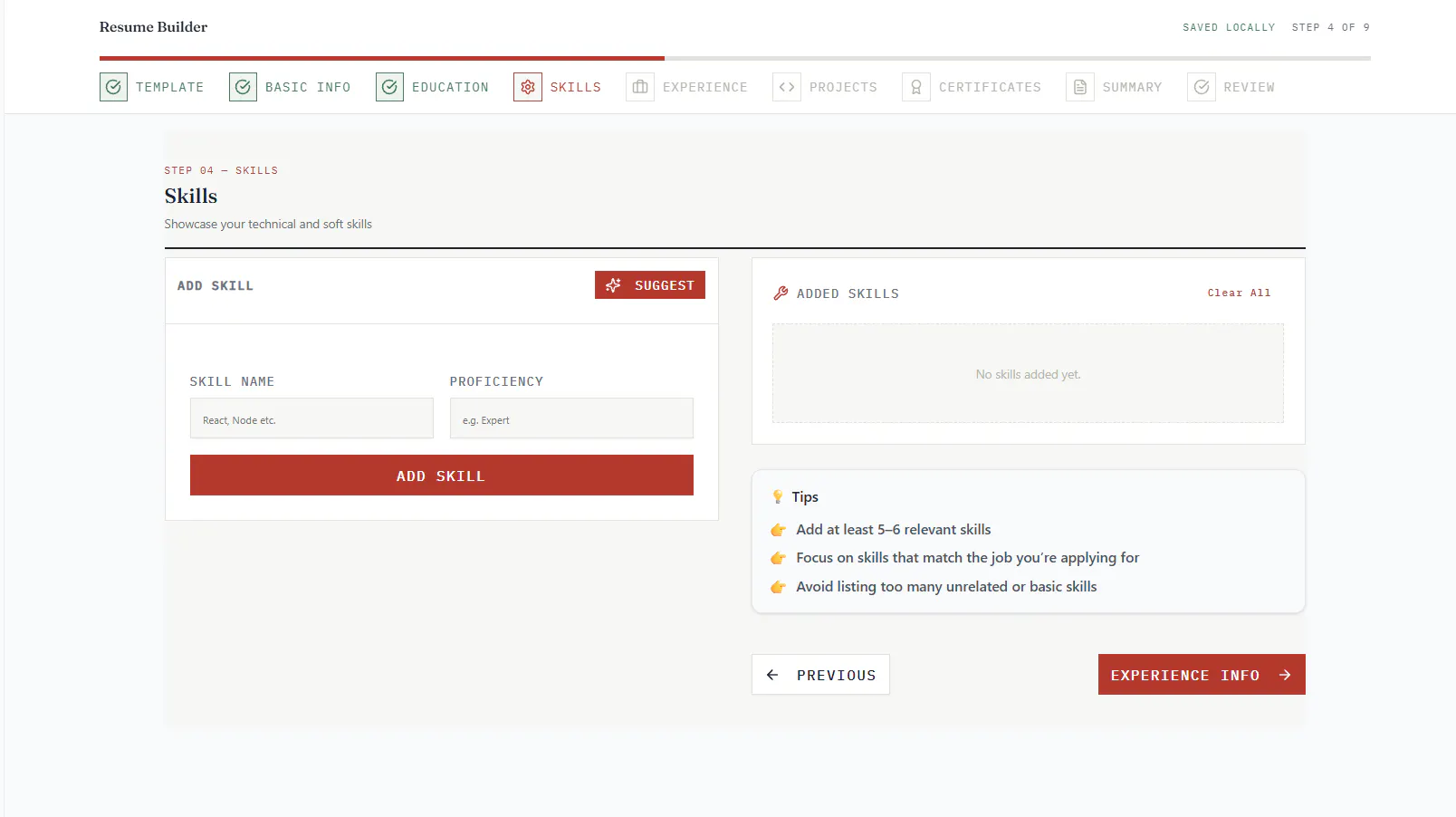Click the 'Step 4 of 9' indicator

pyautogui.click(x=1330, y=27)
